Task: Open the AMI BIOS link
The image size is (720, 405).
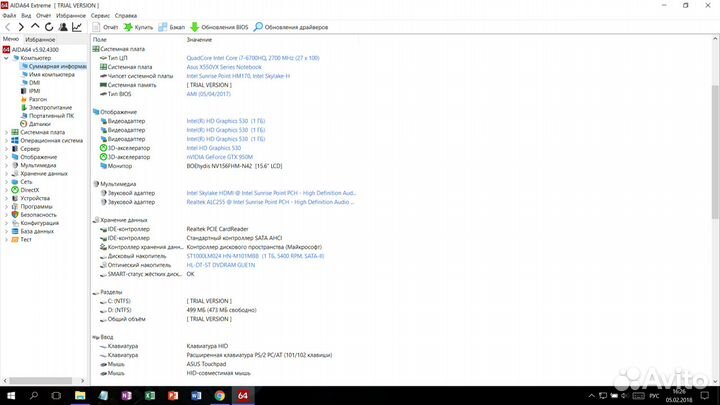Action: click(x=208, y=94)
